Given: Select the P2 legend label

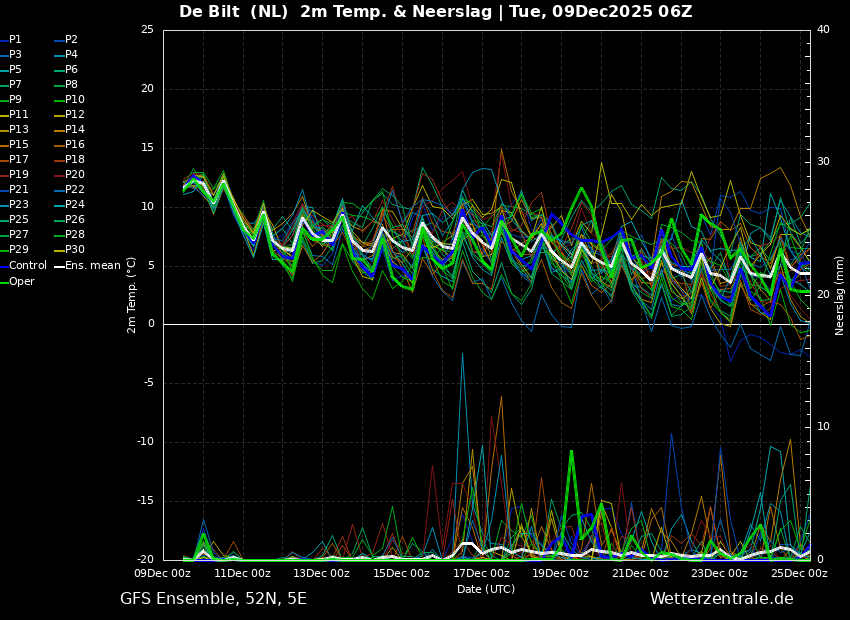Looking at the screenshot, I should point(67,40).
